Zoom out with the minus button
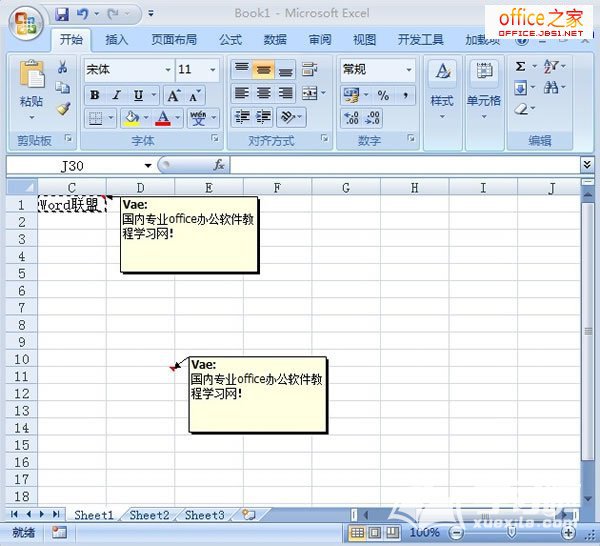 (x=456, y=532)
